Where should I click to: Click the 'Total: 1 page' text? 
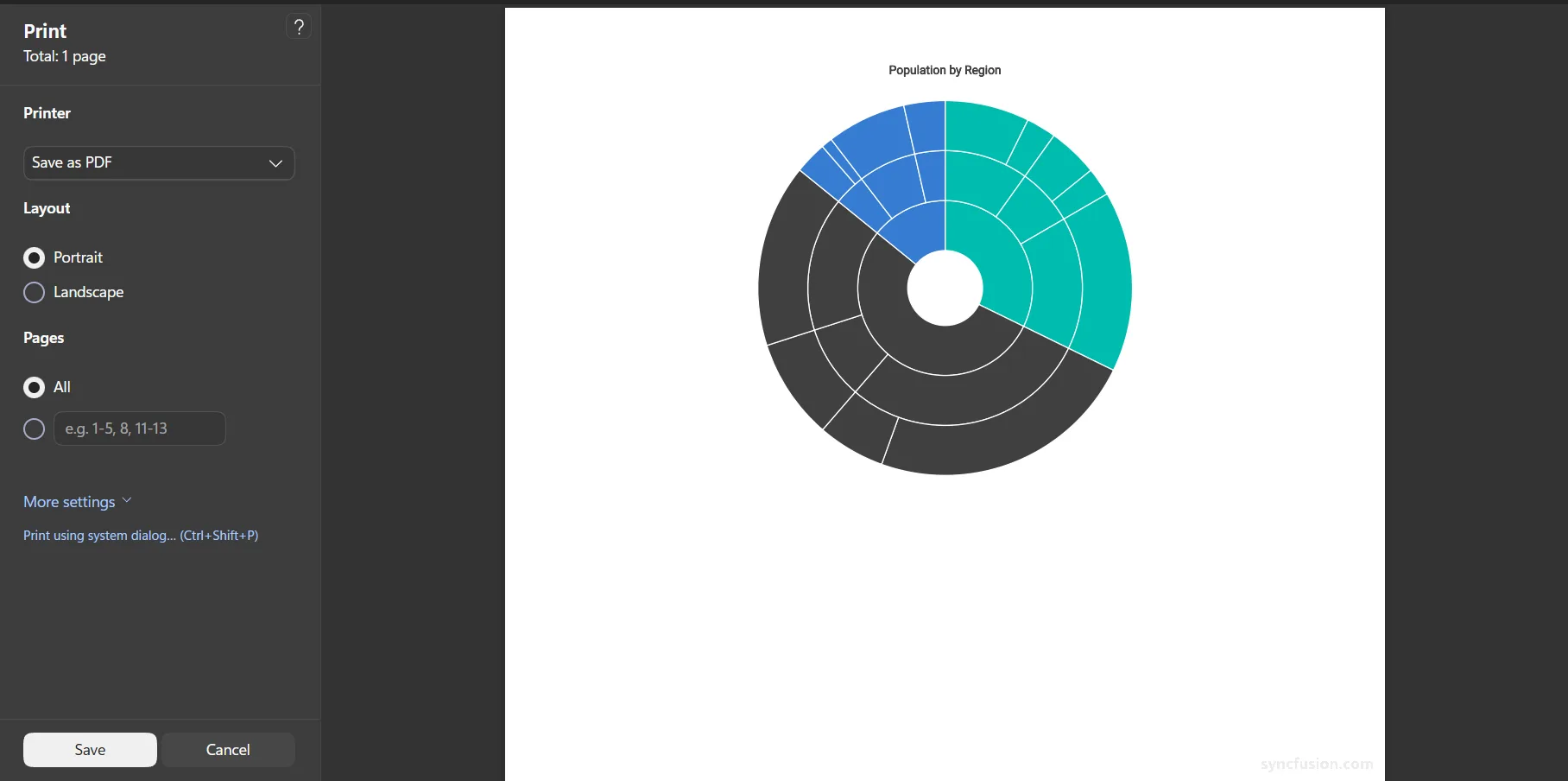click(x=65, y=56)
